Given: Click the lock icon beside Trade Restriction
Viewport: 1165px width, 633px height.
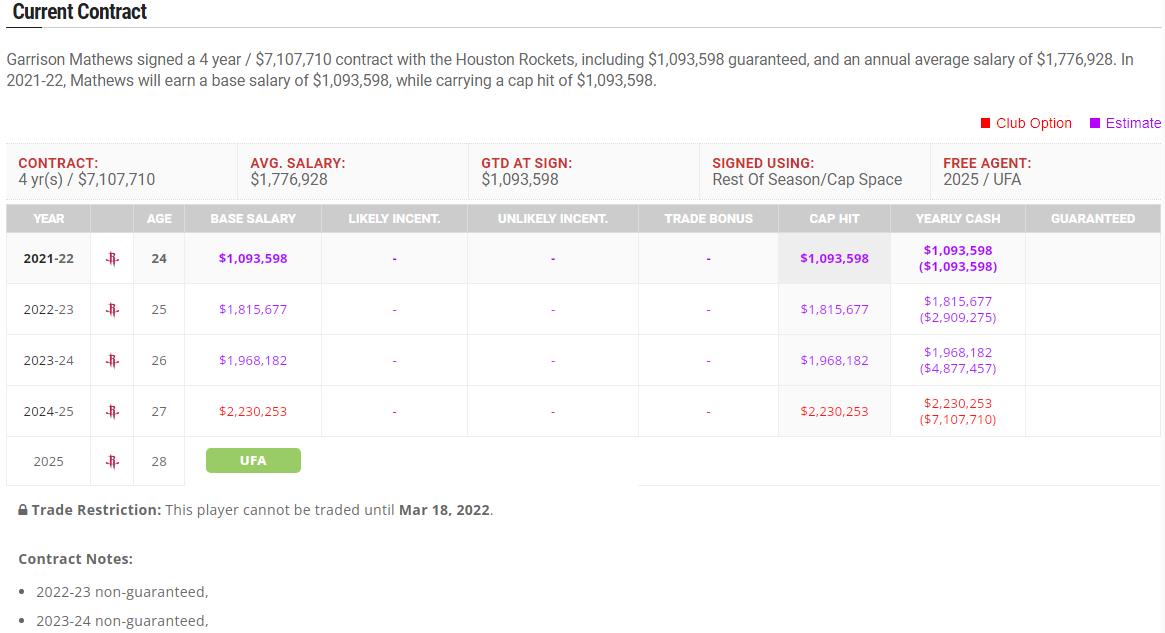Looking at the screenshot, I should click(x=23, y=510).
